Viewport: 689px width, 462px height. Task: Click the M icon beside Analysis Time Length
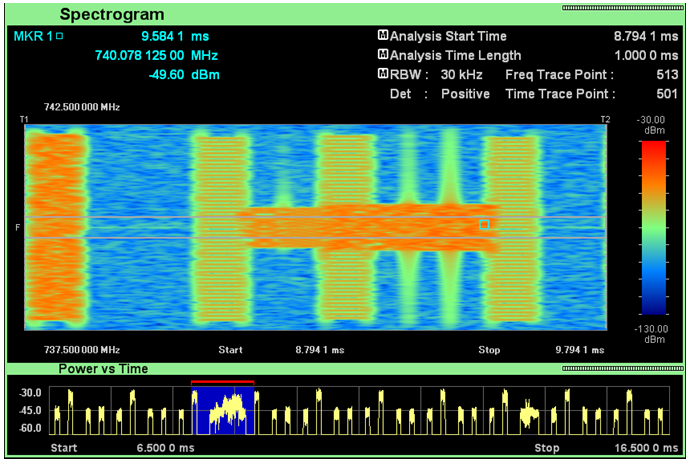(383, 55)
